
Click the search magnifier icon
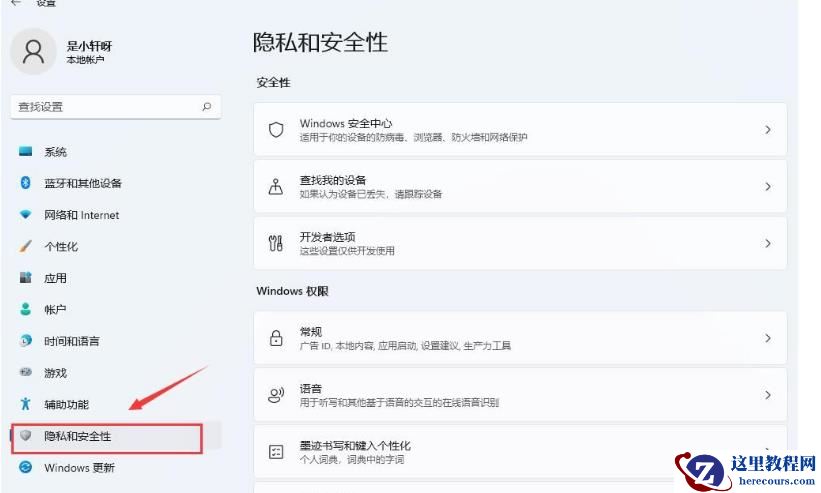point(207,107)
